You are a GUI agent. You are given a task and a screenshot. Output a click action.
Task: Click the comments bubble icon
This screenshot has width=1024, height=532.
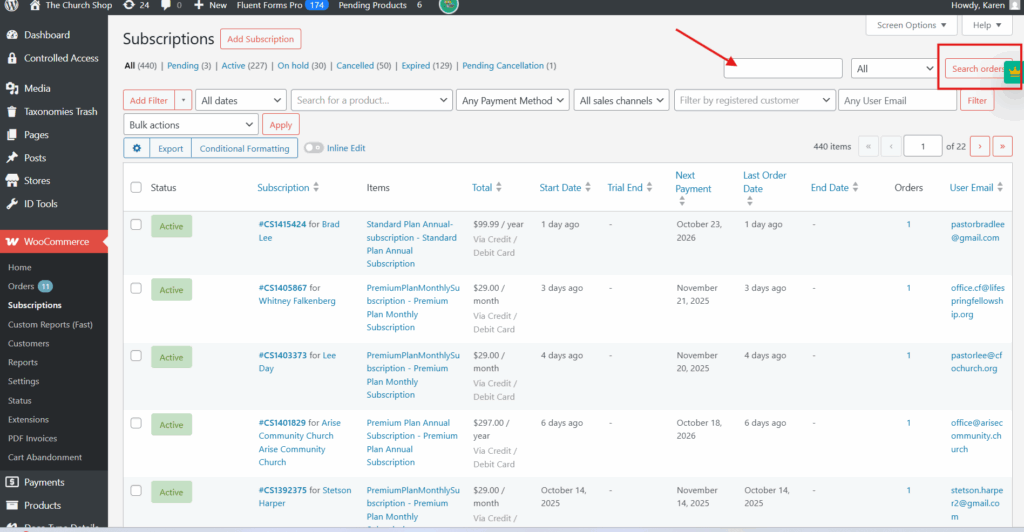(x=165, y=6)
